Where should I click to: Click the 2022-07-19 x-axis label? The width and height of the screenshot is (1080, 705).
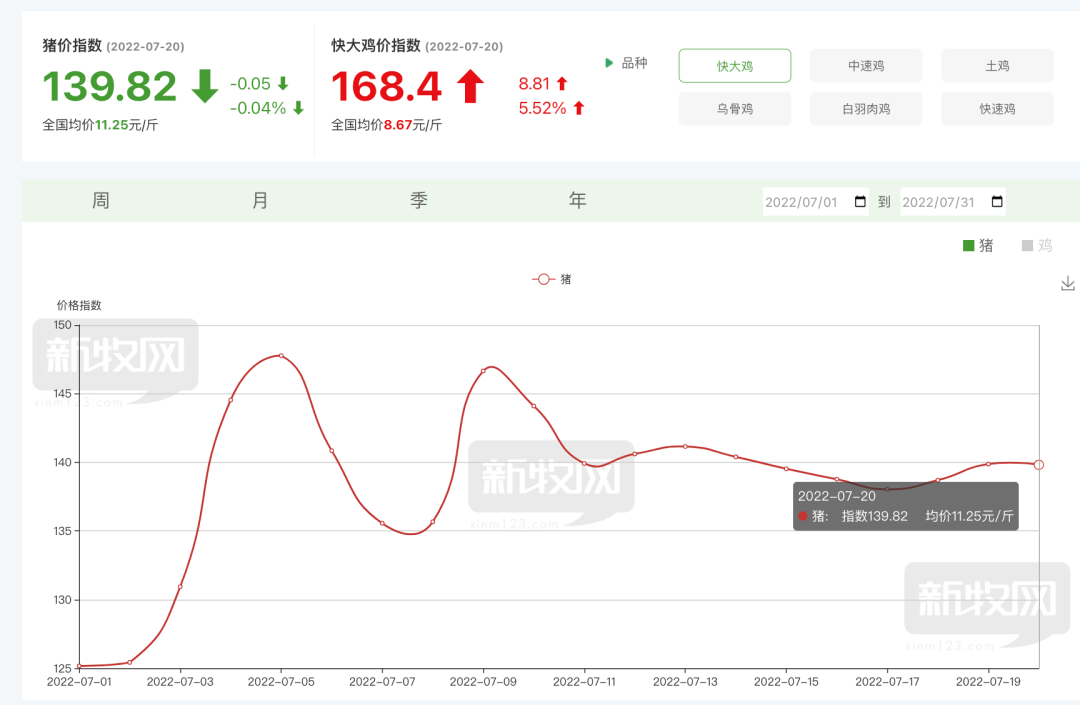[988, 682]
